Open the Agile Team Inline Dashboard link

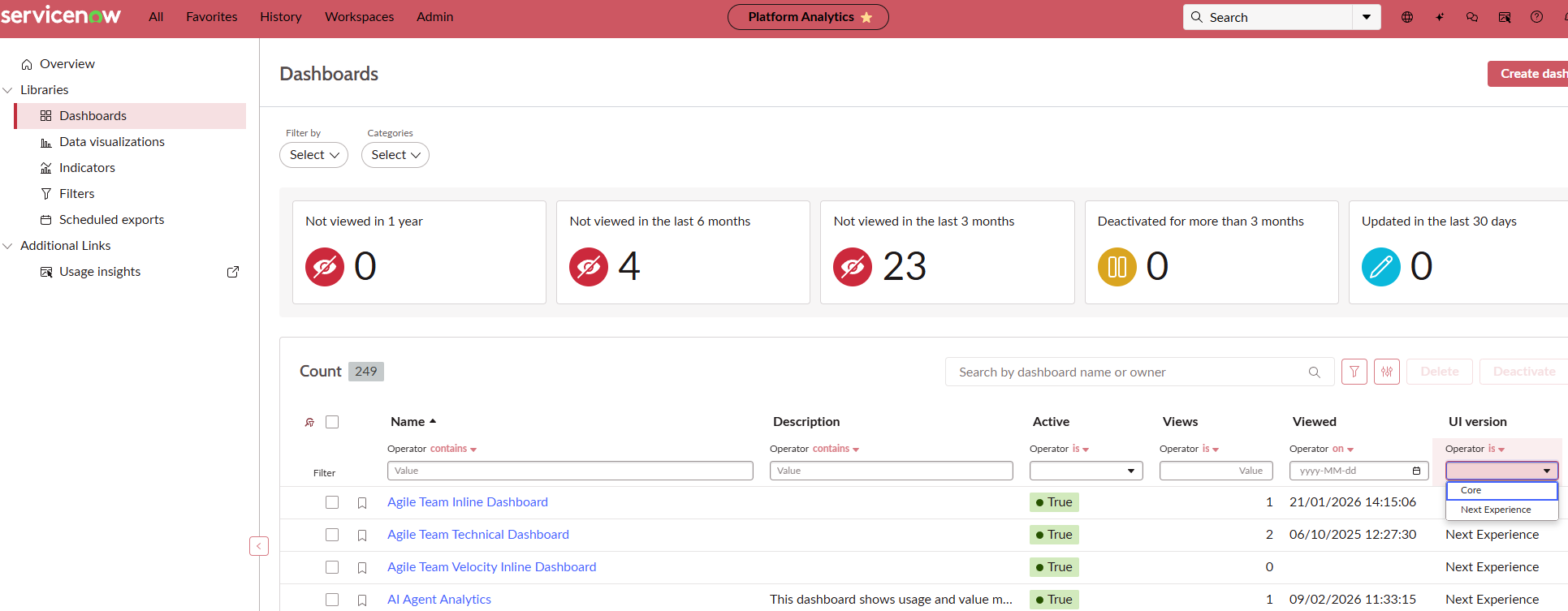click(468, 502)
